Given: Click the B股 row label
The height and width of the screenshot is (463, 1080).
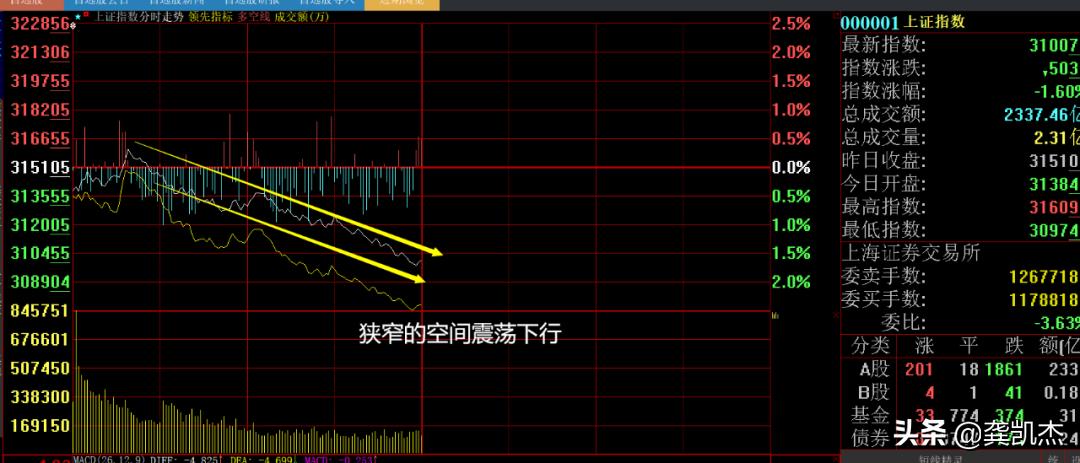Looking at the screenshot, I should click(x=875, y=393).
